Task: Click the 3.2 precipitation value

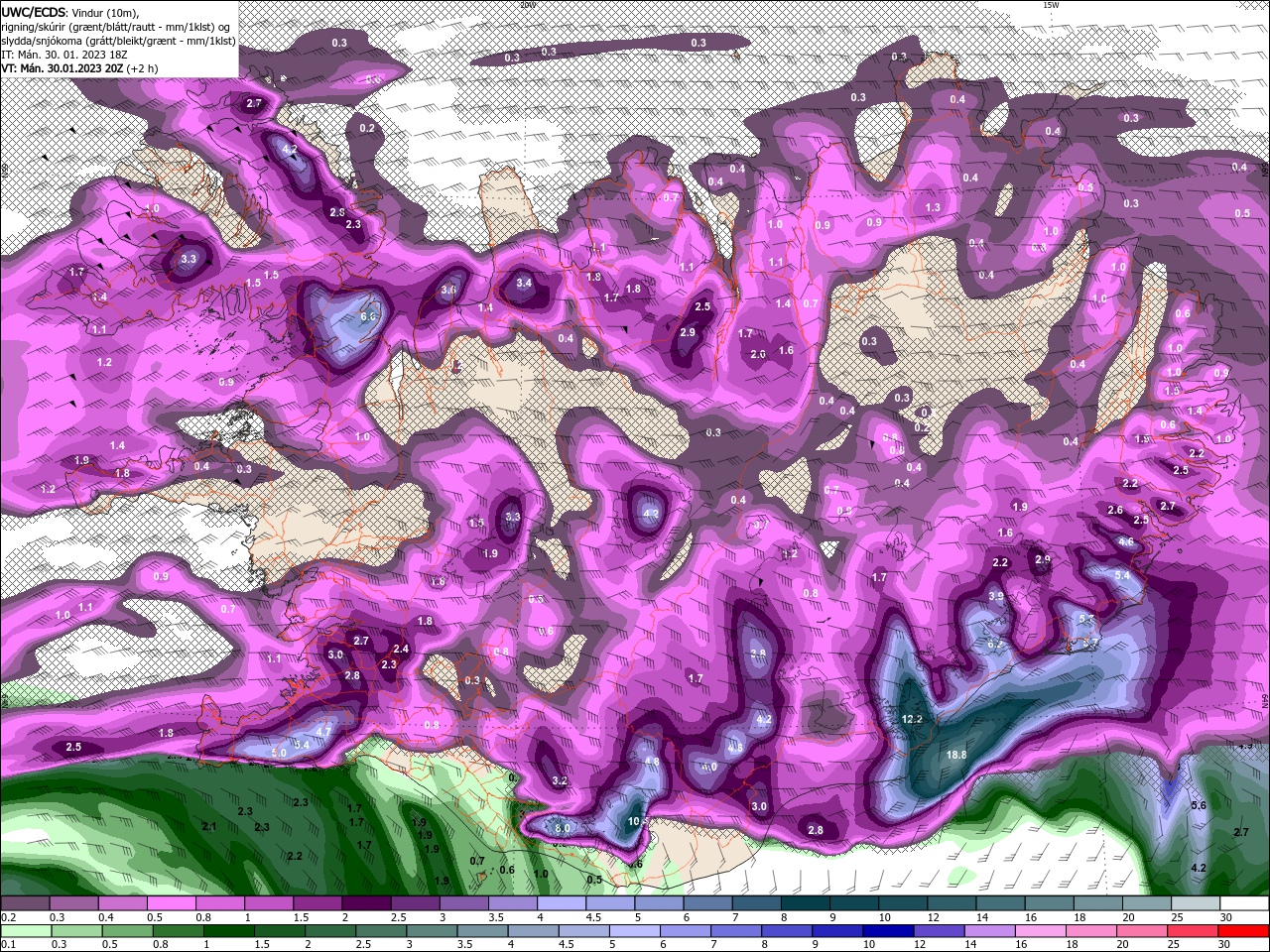Action: (560, 780)
